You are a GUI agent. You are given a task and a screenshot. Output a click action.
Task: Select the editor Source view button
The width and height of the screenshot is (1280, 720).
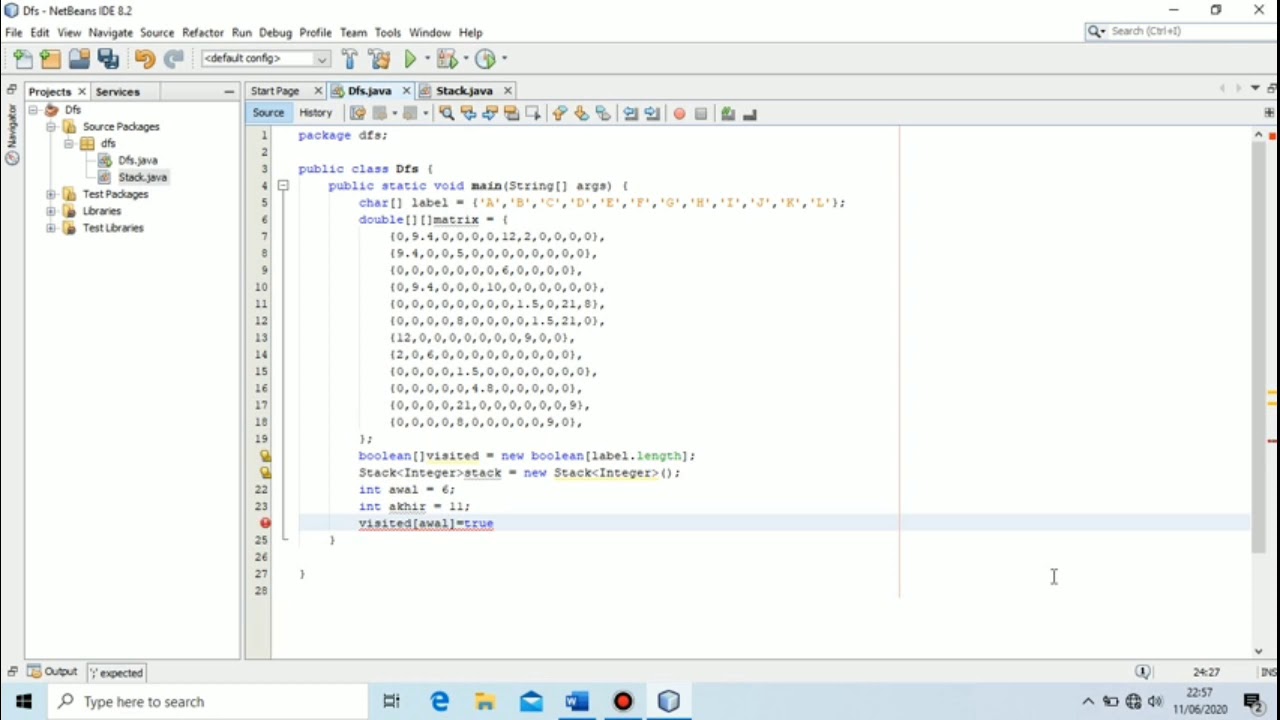pyautogui.click(x=268, y=113)
